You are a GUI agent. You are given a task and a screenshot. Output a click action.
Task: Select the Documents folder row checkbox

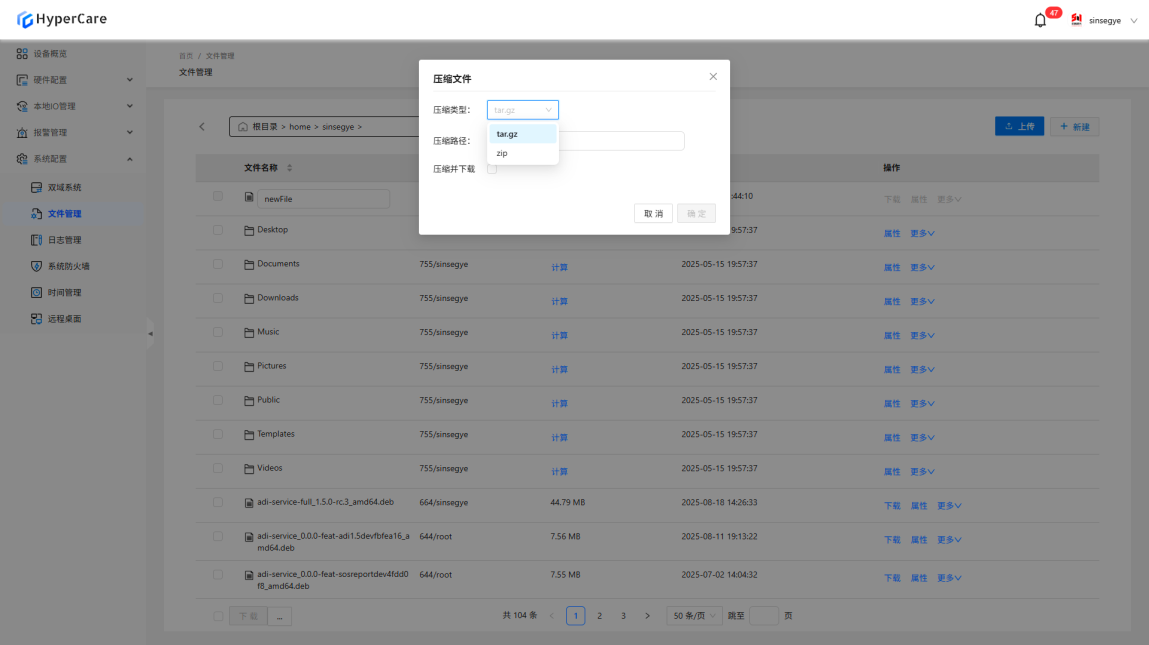click(x=218, y=264)
